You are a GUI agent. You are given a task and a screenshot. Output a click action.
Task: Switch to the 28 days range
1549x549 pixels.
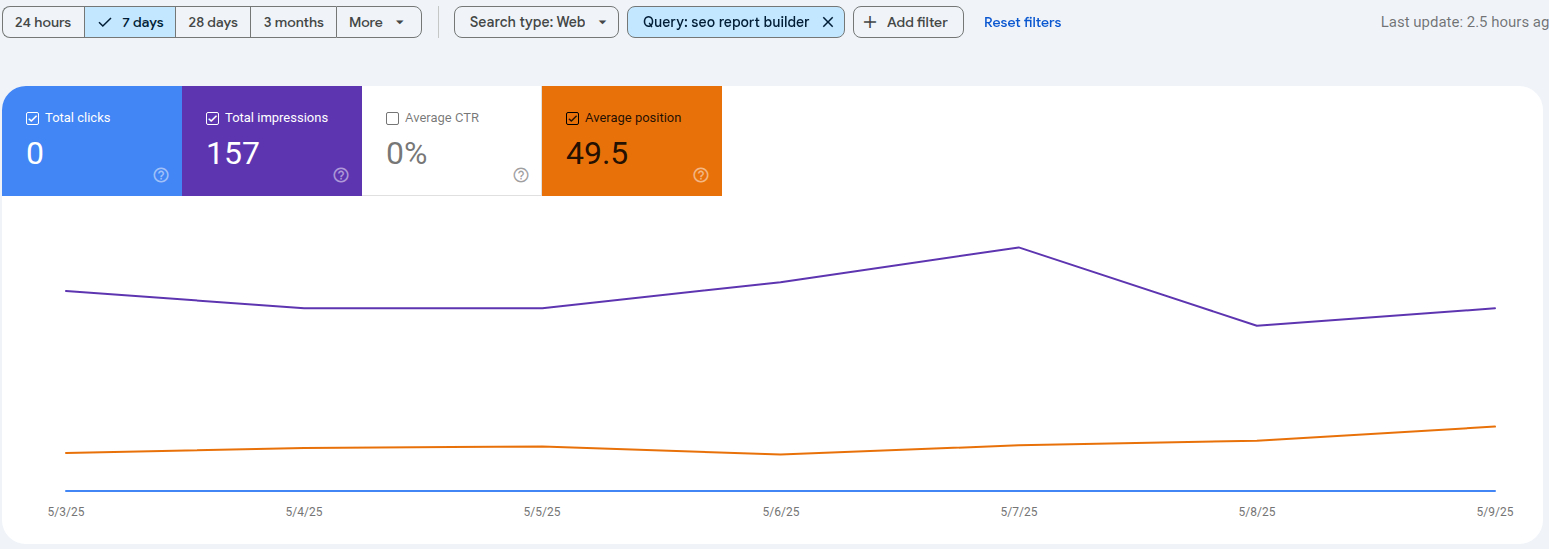213,22
